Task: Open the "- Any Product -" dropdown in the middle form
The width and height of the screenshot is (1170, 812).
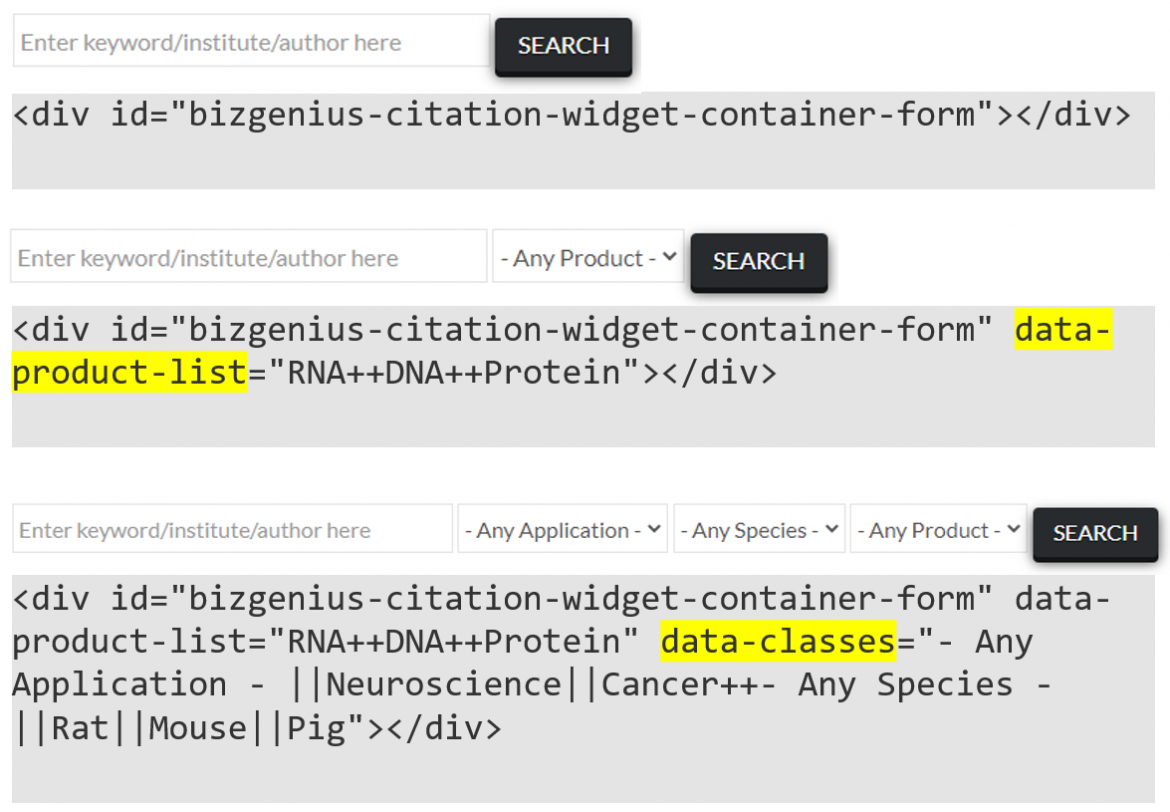Action: click(587, 257)
